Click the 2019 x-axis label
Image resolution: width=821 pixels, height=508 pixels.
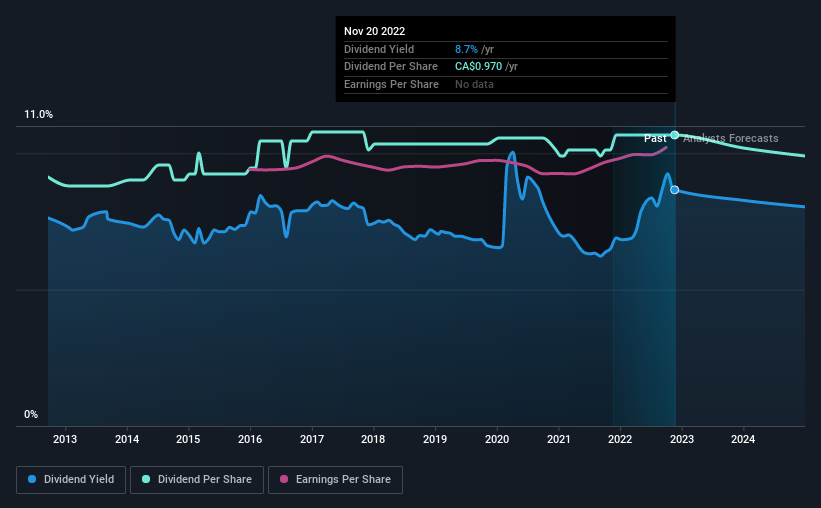(435, 439)
